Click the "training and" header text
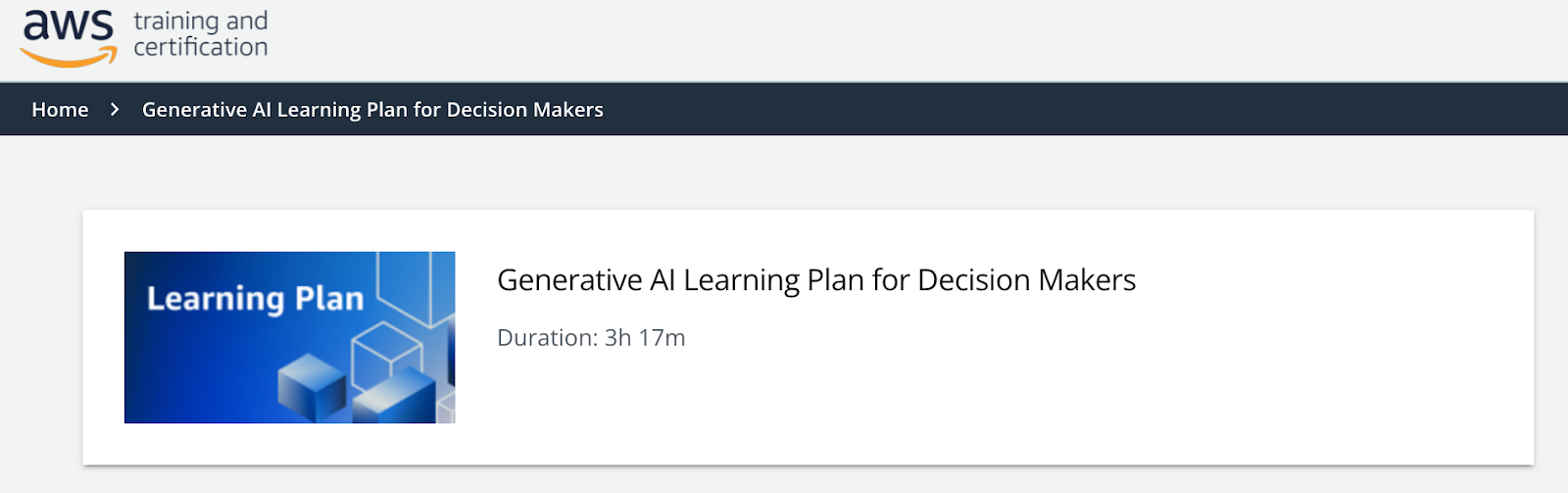Viewport: 1568px width, 493px height. [x=201, y=21]
